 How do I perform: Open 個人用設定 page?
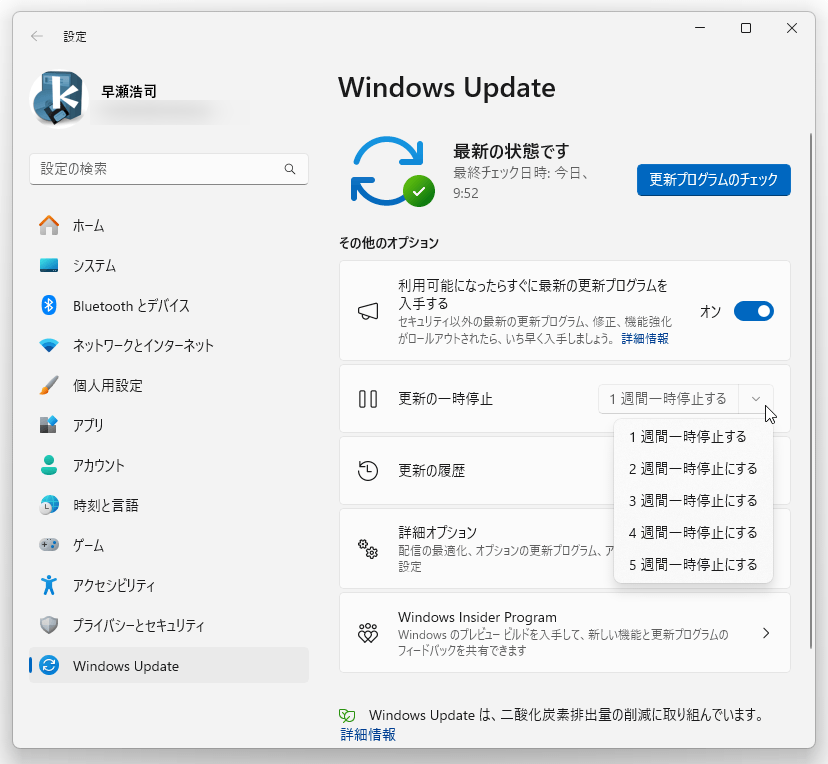(x=169, y=385)
